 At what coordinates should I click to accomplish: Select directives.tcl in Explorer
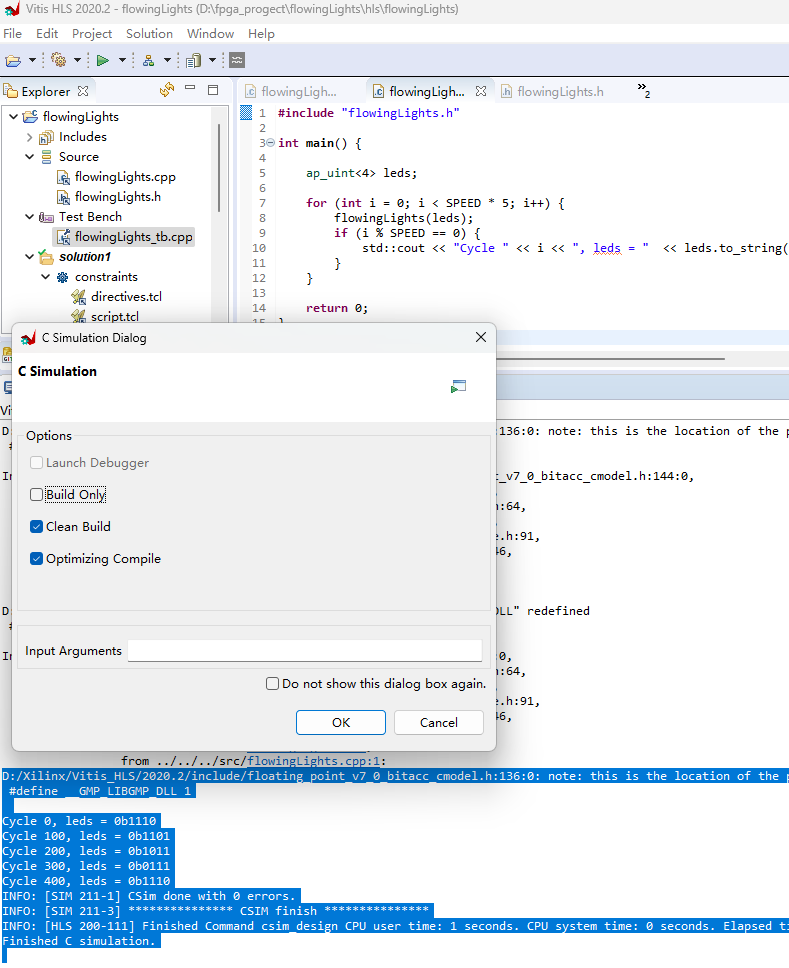click(126, 296)
